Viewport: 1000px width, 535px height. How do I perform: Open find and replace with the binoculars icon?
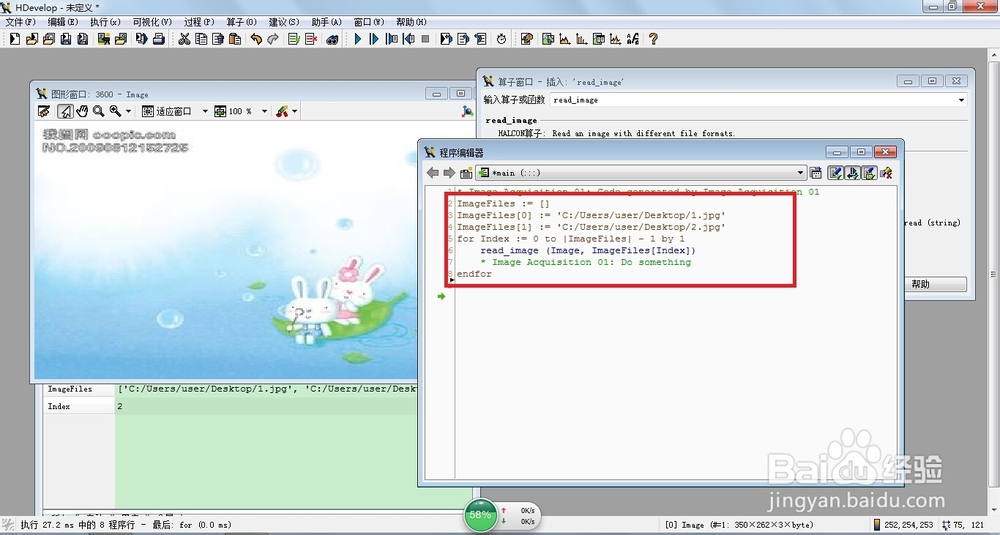(332, 39)
